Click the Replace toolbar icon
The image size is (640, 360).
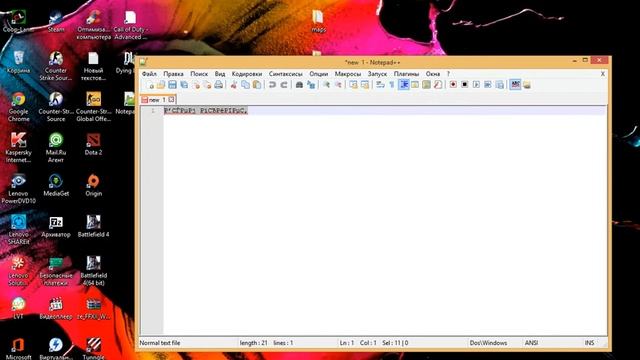(311, 85)
